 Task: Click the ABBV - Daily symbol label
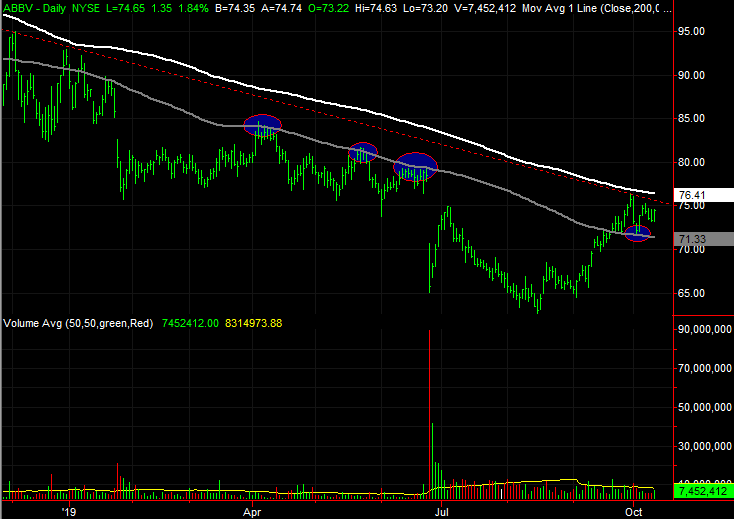coord(34,8)
